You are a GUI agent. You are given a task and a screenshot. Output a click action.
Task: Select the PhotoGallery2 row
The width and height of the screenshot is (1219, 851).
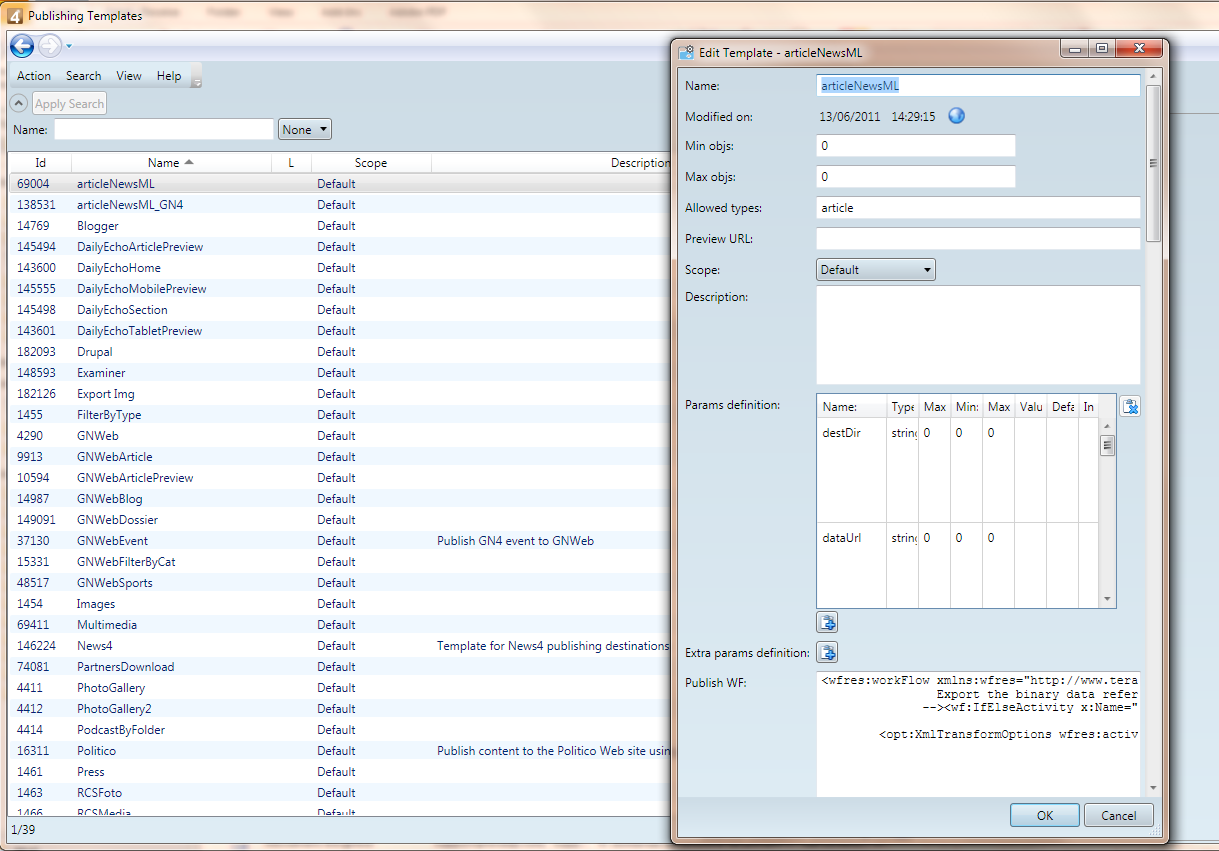pos(340,709)
